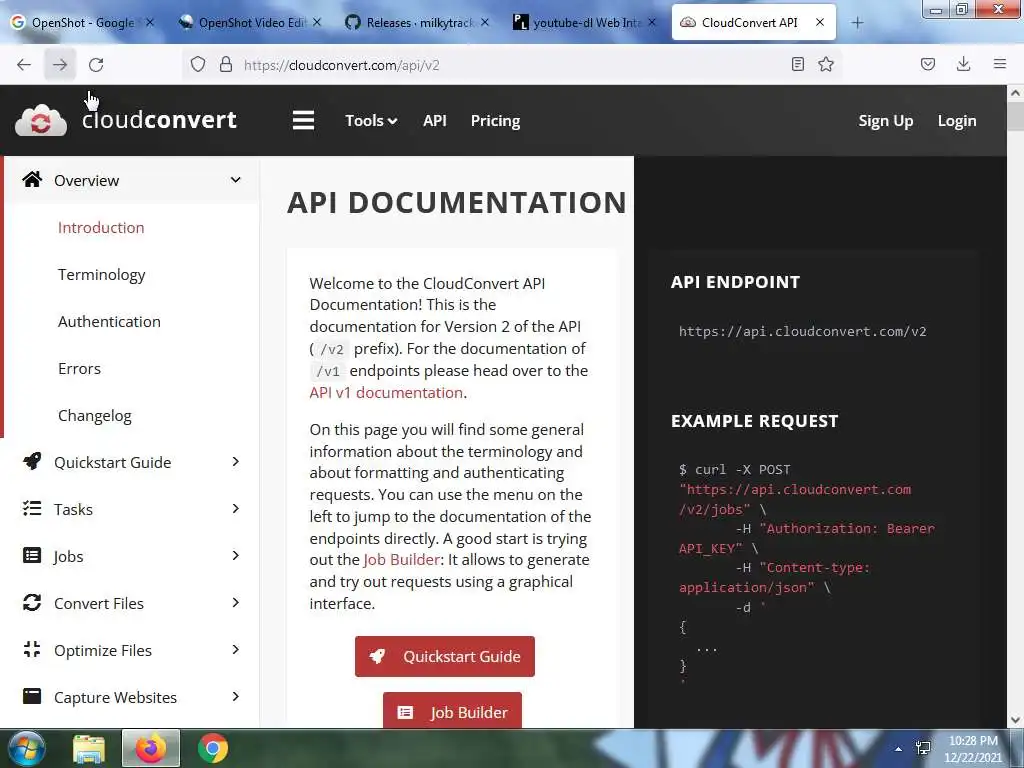1024x768 pixels.
Task: Click Login in header
Action: pyautogui.click(x=957, y=121)
